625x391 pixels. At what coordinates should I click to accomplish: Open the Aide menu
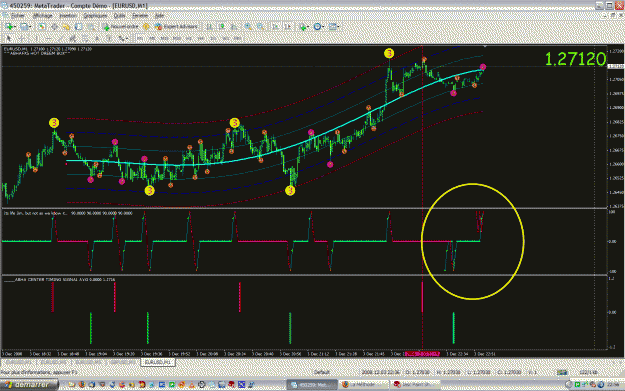pyautogui.click(x=159, y=16)
